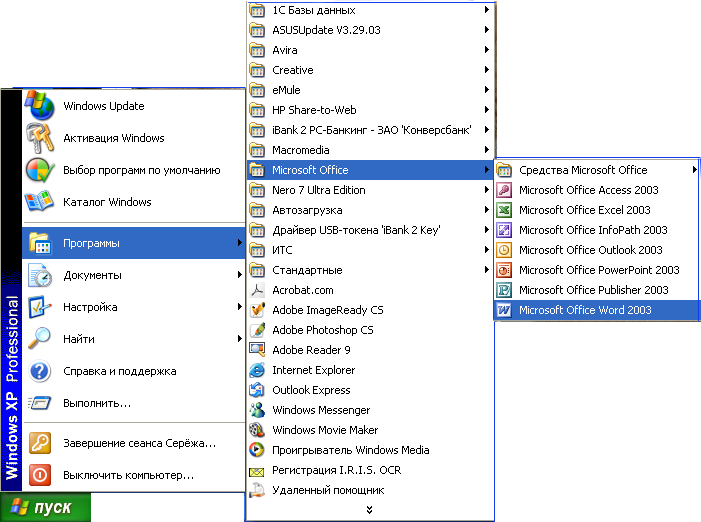
Task: Click the Outlook 2003 clock icon
Action: (x=504, y=250)
